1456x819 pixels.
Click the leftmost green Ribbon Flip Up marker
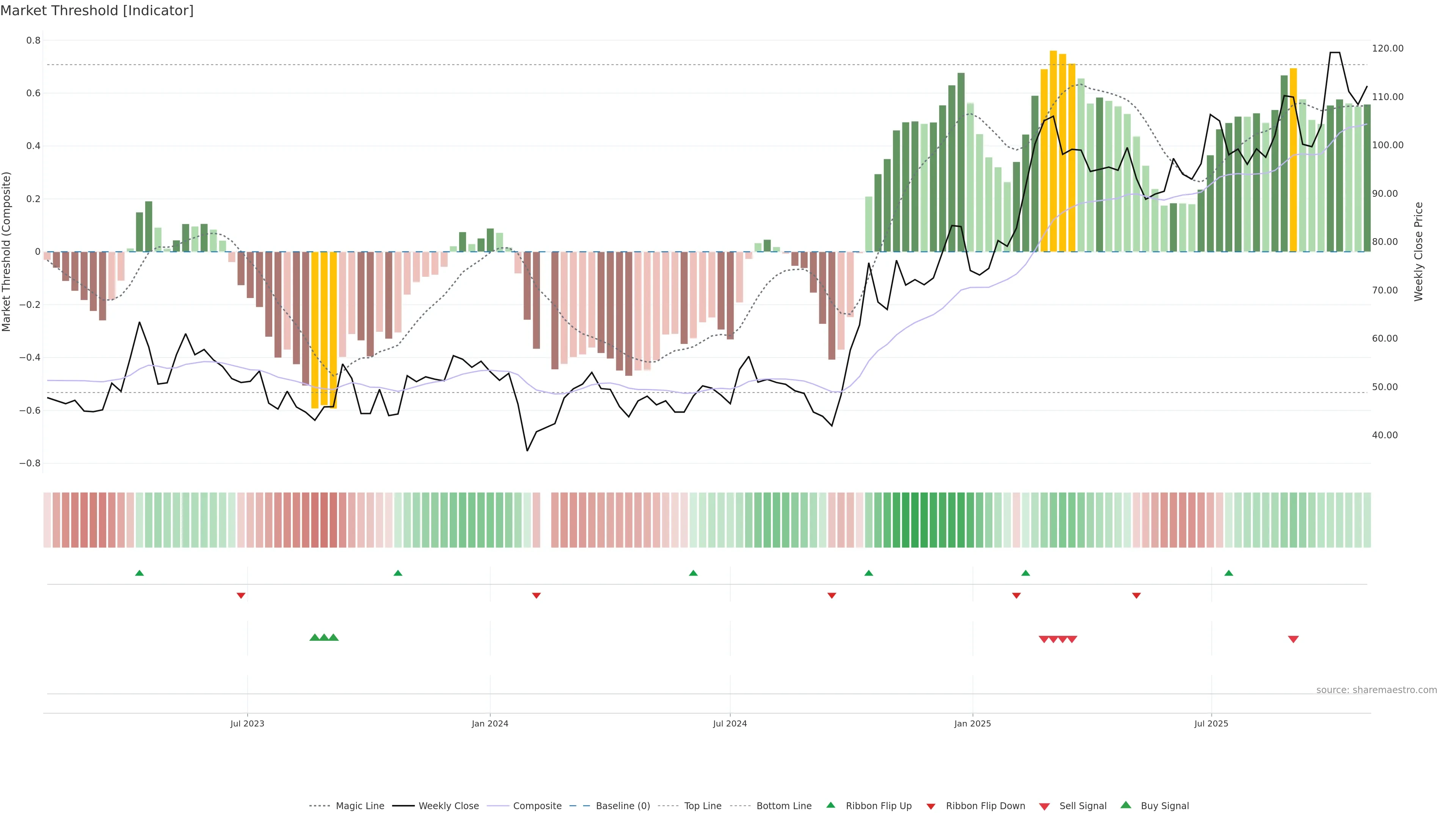click(140, 573)
